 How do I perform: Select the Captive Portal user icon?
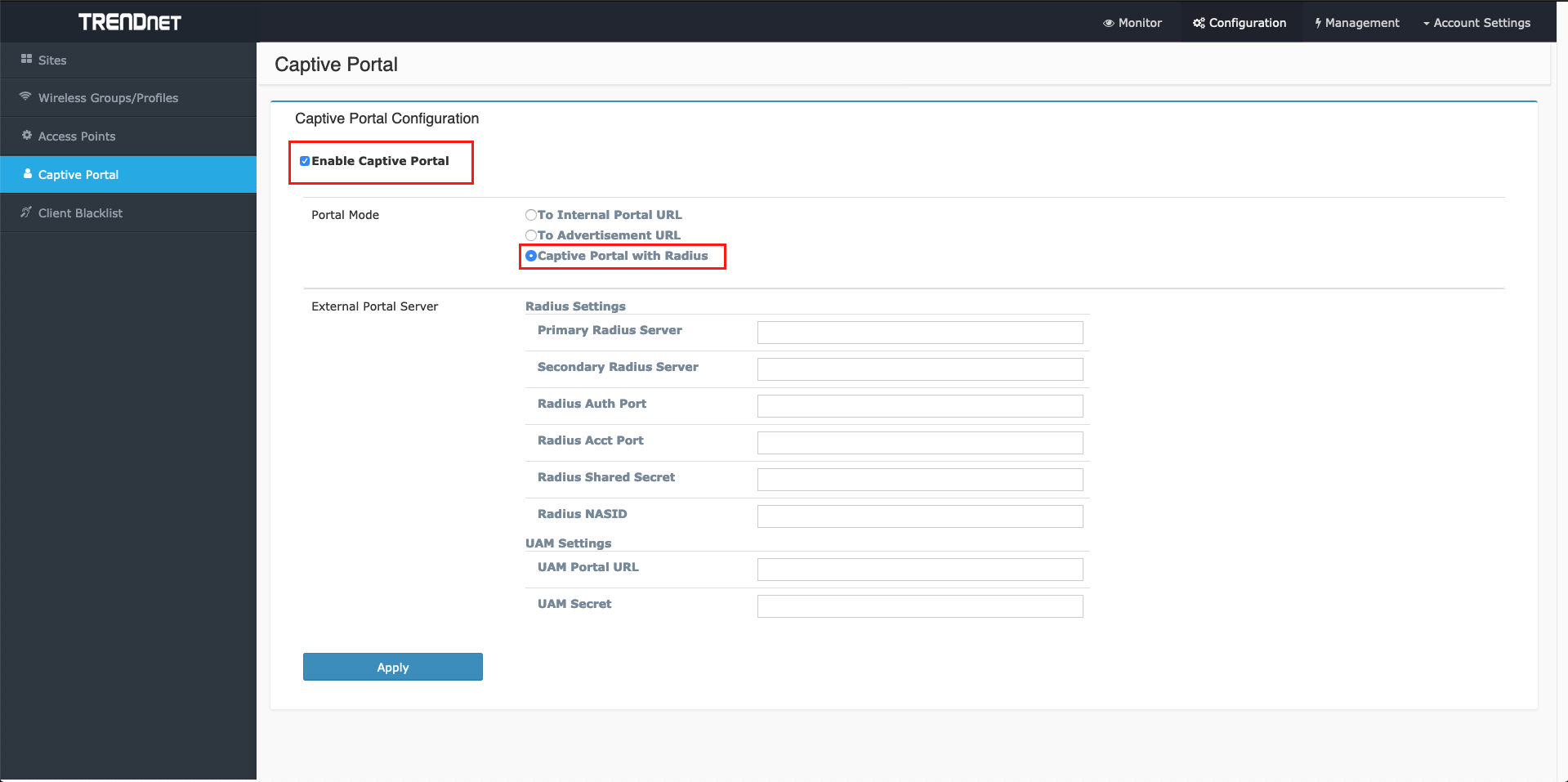pyautogui.click(x=27, y=174)
